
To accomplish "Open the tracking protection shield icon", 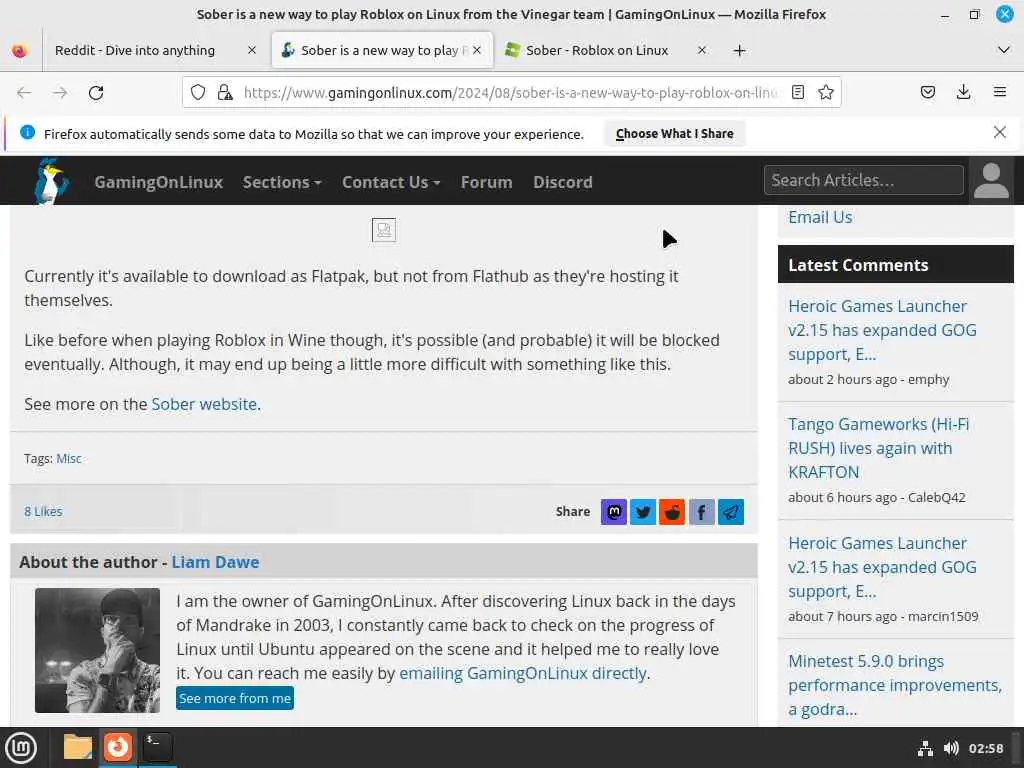I will pyautogui.click(x=198, y=93).
